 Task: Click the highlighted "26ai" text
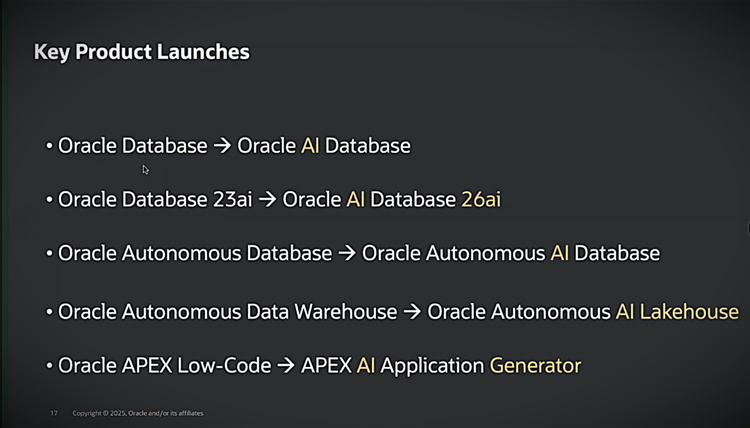tap(481, 199)
